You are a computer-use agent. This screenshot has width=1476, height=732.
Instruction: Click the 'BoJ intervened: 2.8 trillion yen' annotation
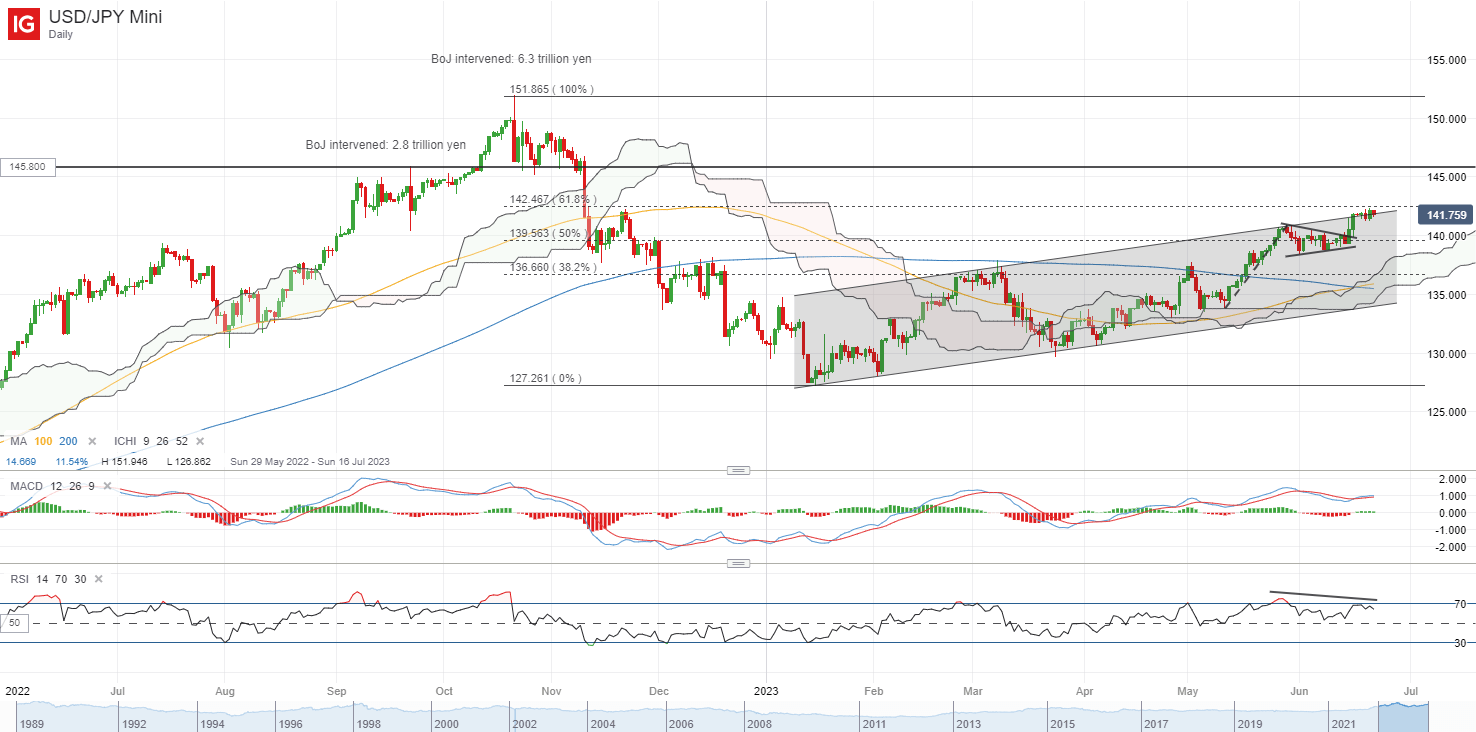point(386,145)
